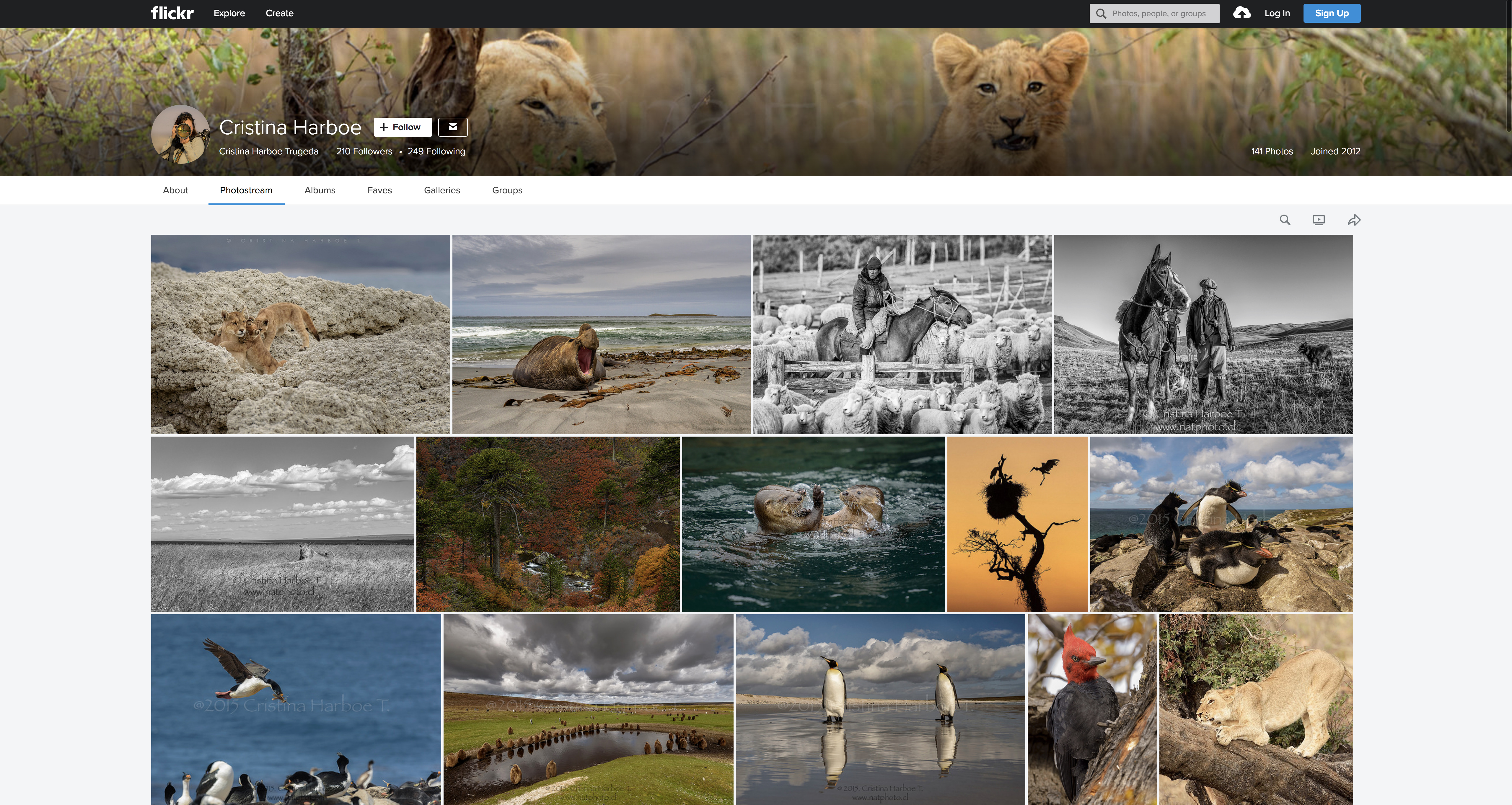This screenshot has width=1512, height=805.
Task: Switch to the Galleries tab
Action: (441, 190)
